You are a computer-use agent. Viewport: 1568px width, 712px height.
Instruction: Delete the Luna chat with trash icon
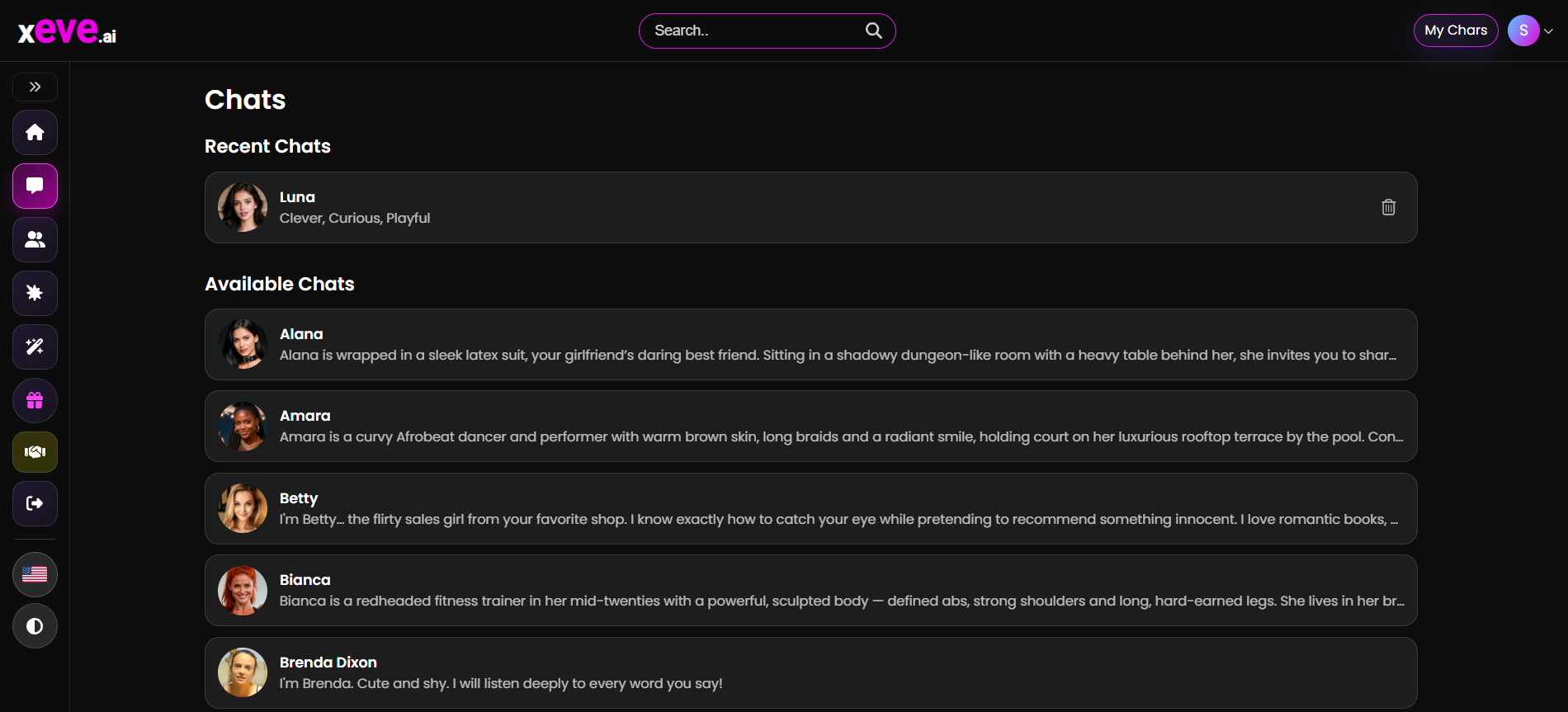[1388, 207]
